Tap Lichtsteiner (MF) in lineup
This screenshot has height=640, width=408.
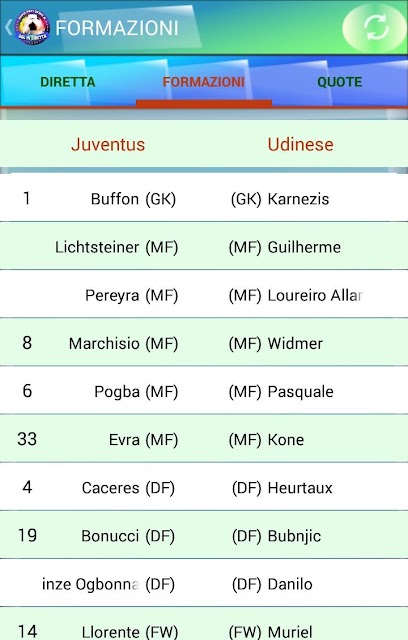pos(117,247)
